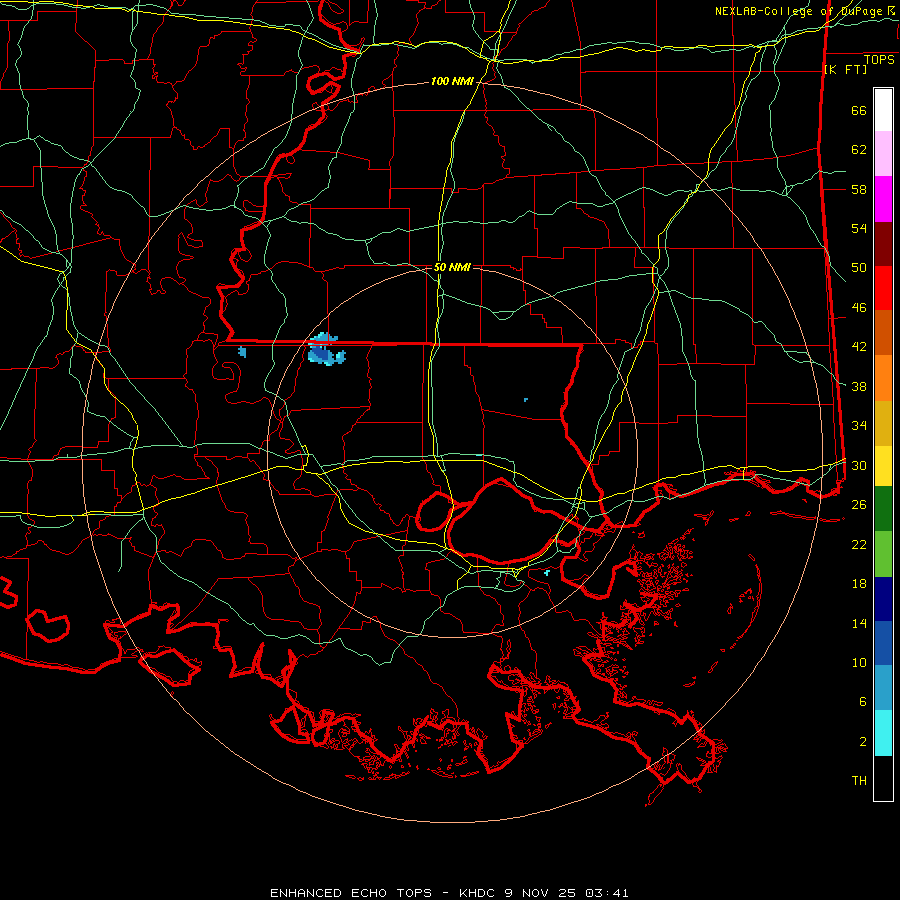900x900 pixels.
Task: Click the "30" legend value
Action: [x=859, y=465]
